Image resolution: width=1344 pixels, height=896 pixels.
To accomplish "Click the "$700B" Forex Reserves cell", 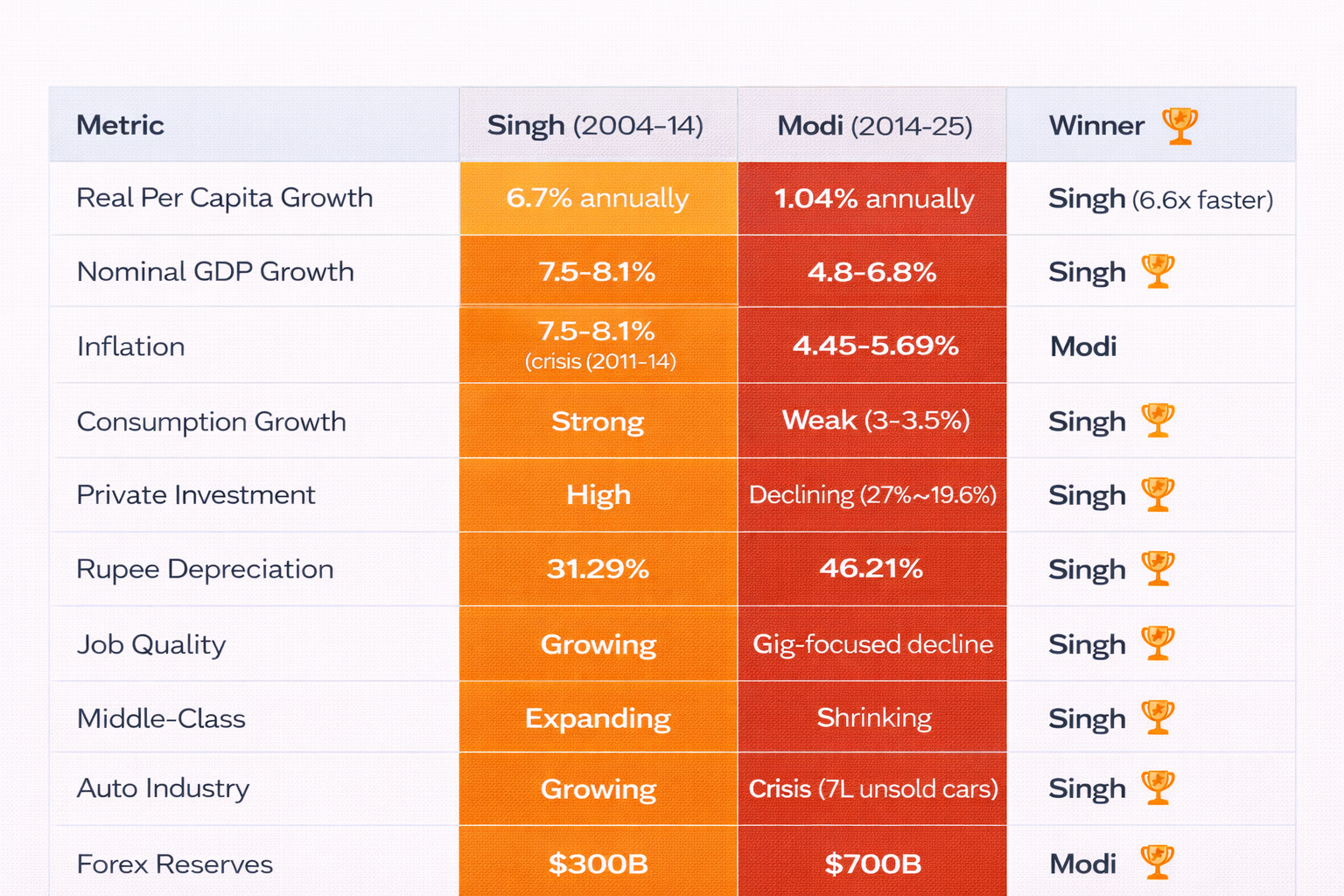I will tap(872, 864).
